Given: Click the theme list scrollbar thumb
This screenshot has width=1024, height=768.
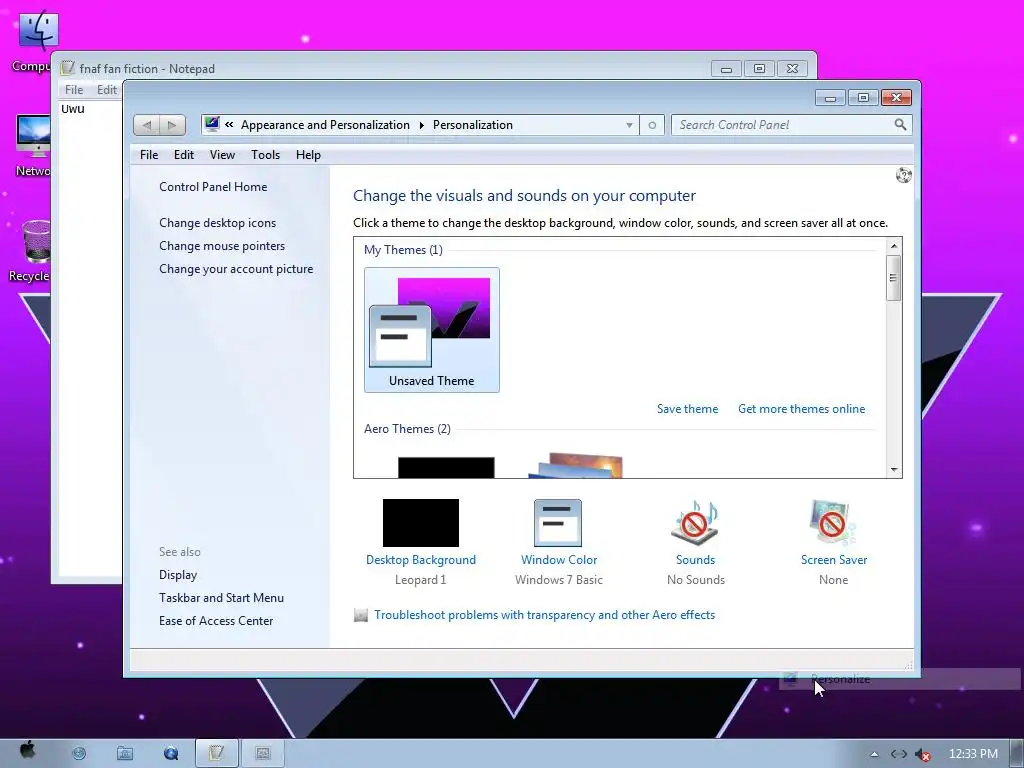Looking at the screenshot, I should [x=894, y=278].
